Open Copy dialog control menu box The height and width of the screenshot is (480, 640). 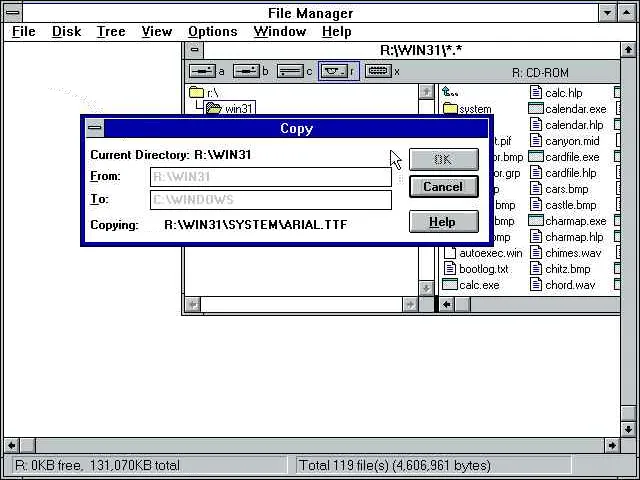[95, 128]
